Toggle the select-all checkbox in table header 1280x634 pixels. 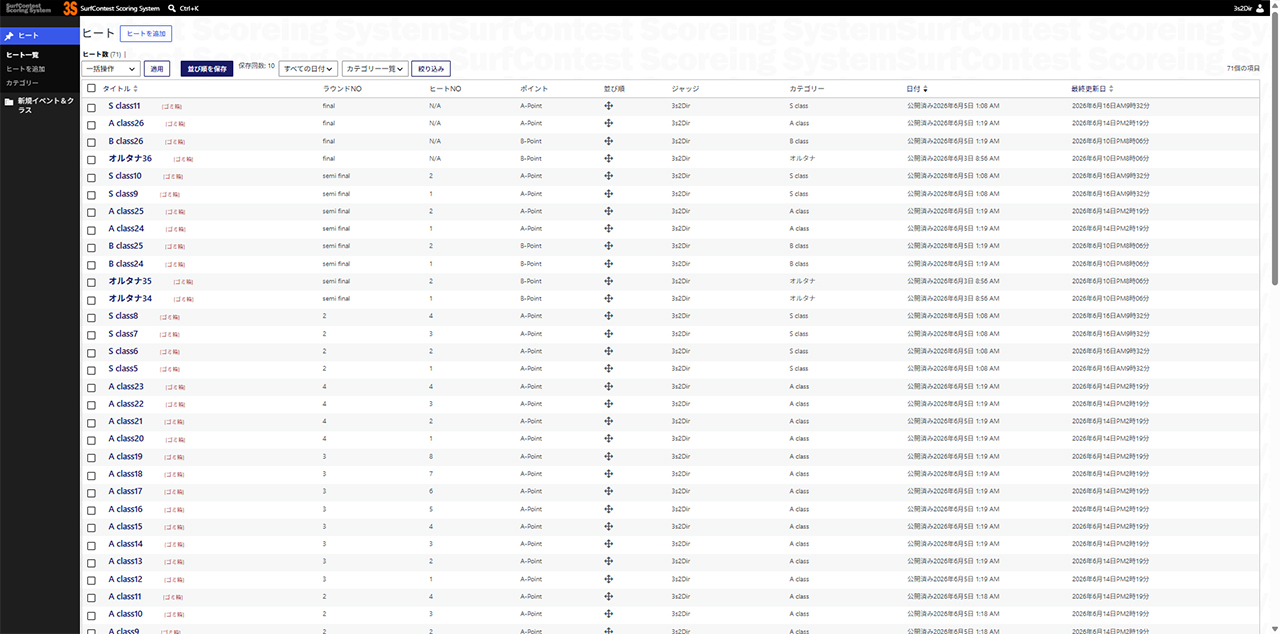tap(91, 88)
